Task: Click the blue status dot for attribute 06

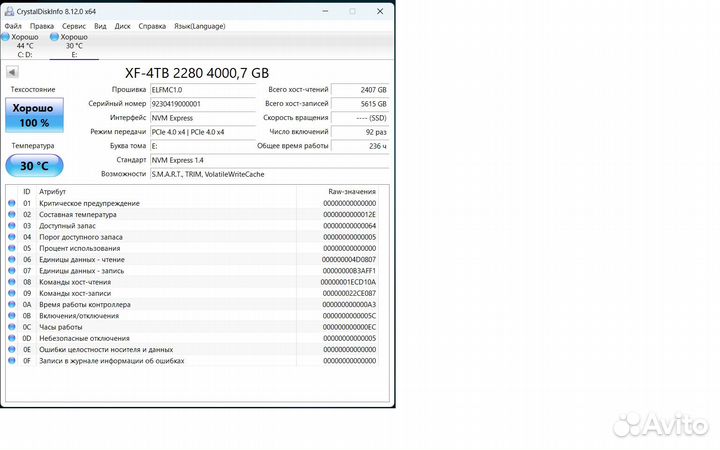Action: [x=12, y=259]
